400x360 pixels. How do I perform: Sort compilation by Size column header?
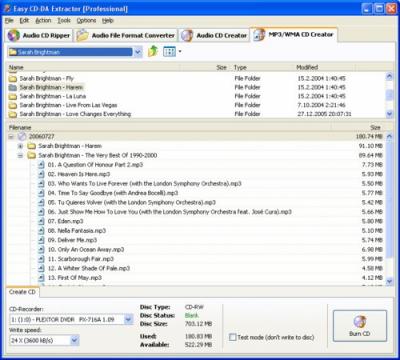(358, 128)
